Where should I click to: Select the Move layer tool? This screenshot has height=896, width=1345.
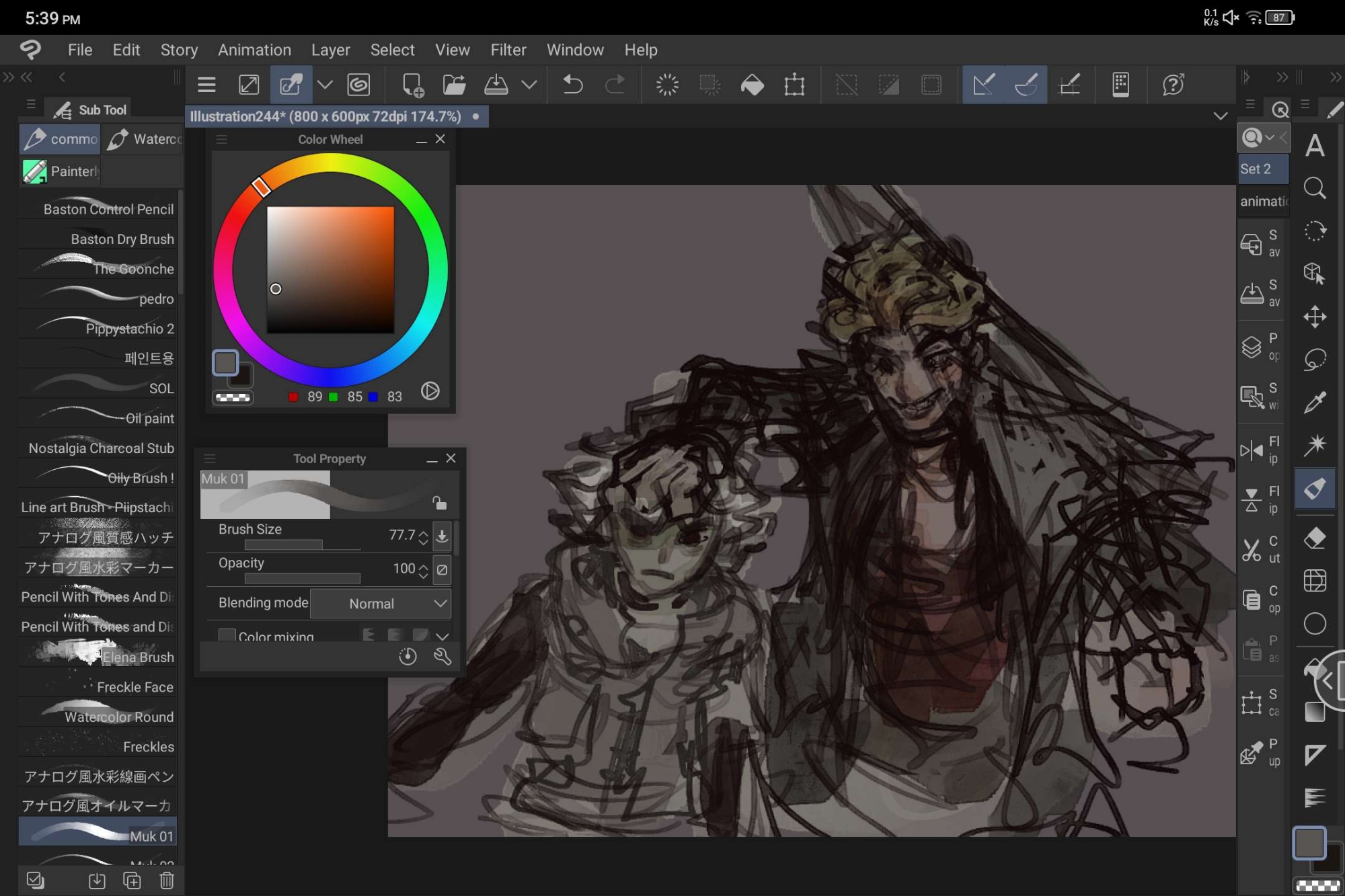point(1314,317)
